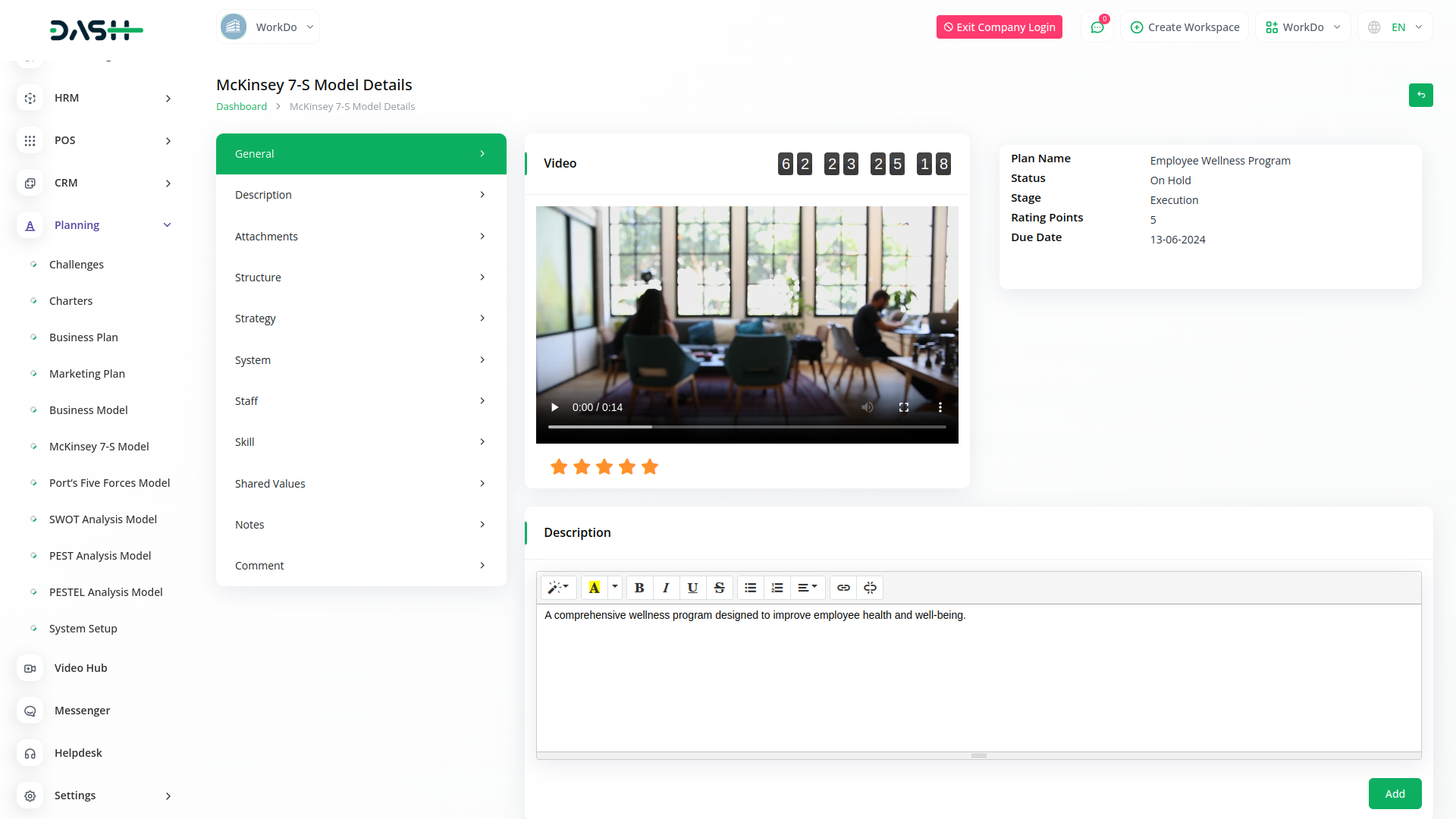Toggle strikethrough text formatting
Screen dimensions: 1456x819
pos(719,588)
